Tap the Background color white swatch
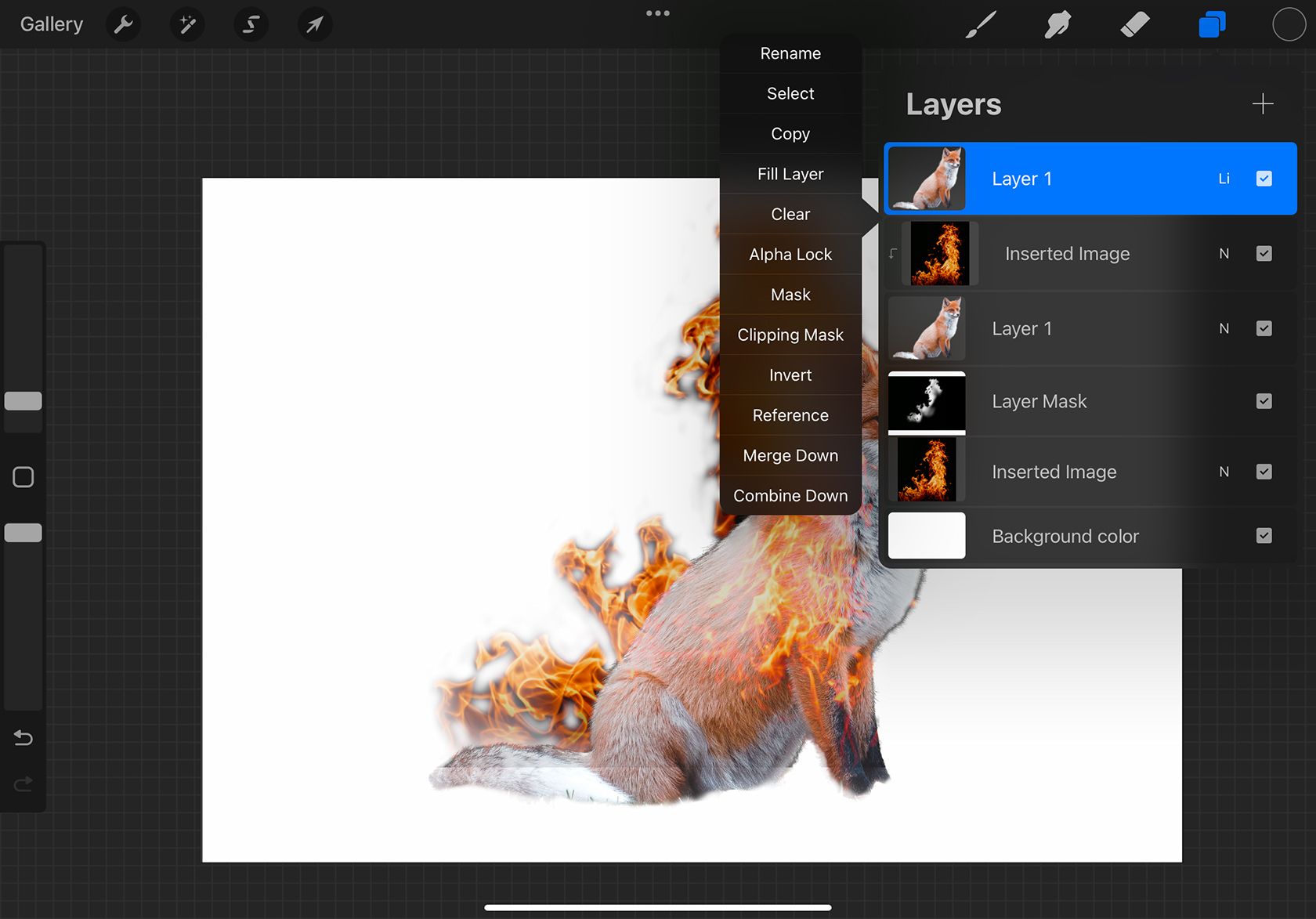The width and height of the screenshot is (1316, 919). pyautogui.click(x=927, y=536)
